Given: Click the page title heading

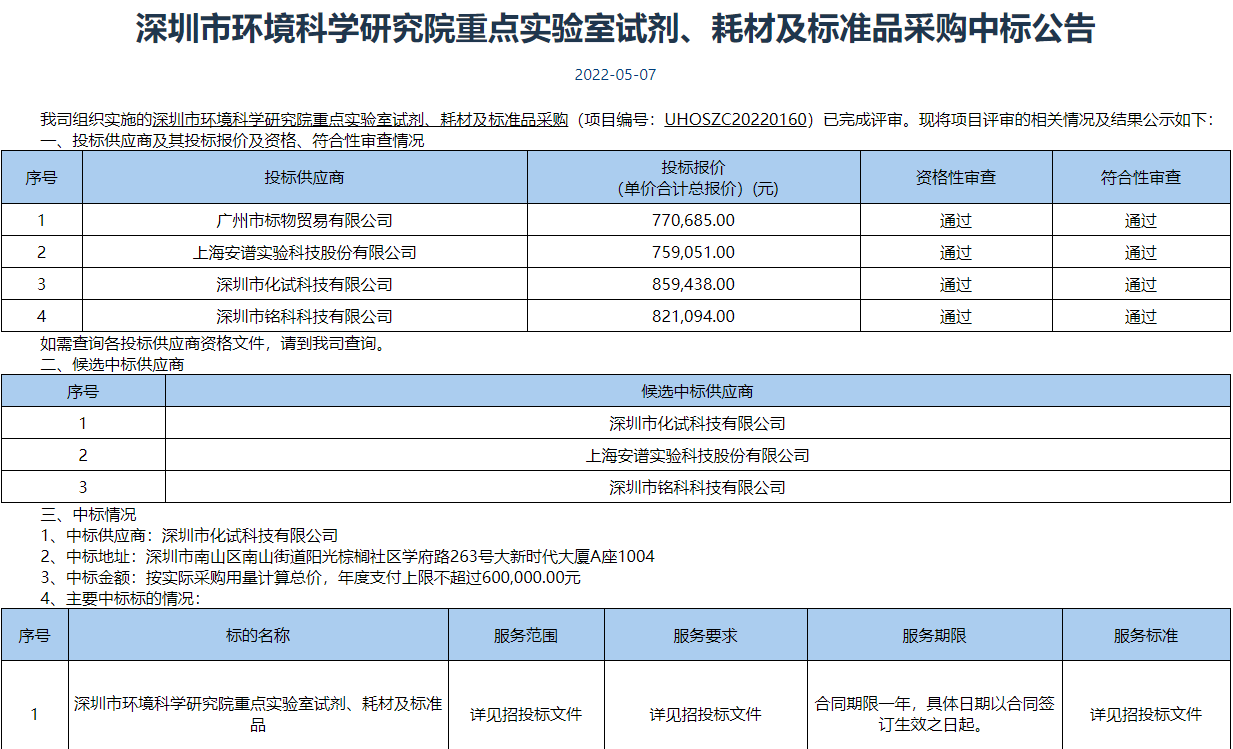Looking at the screenshot, I should [616, 30].
